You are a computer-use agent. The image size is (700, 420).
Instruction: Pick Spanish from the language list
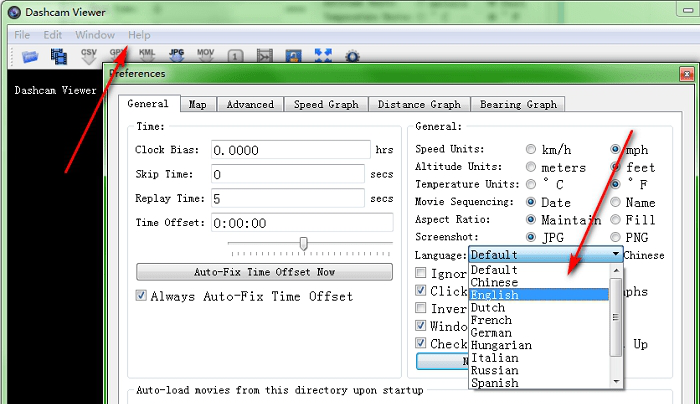[539, 383]
